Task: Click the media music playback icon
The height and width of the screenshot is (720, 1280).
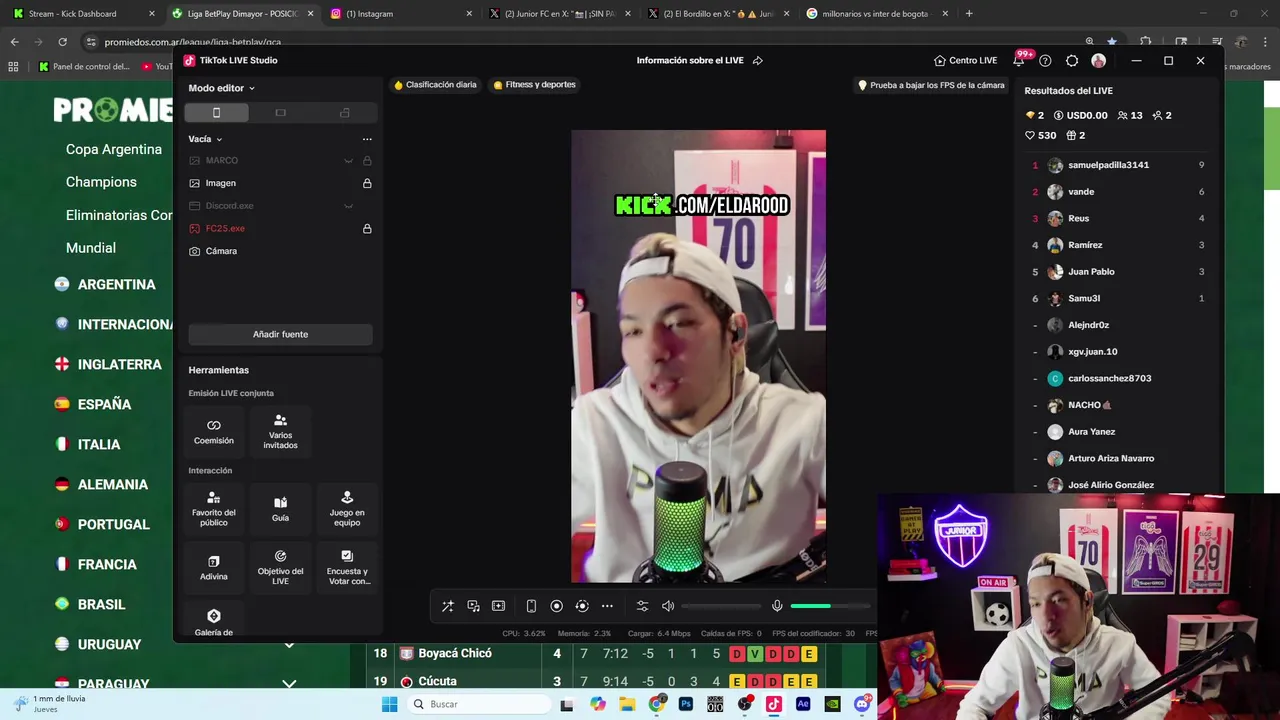Action: tap(473, 606)
